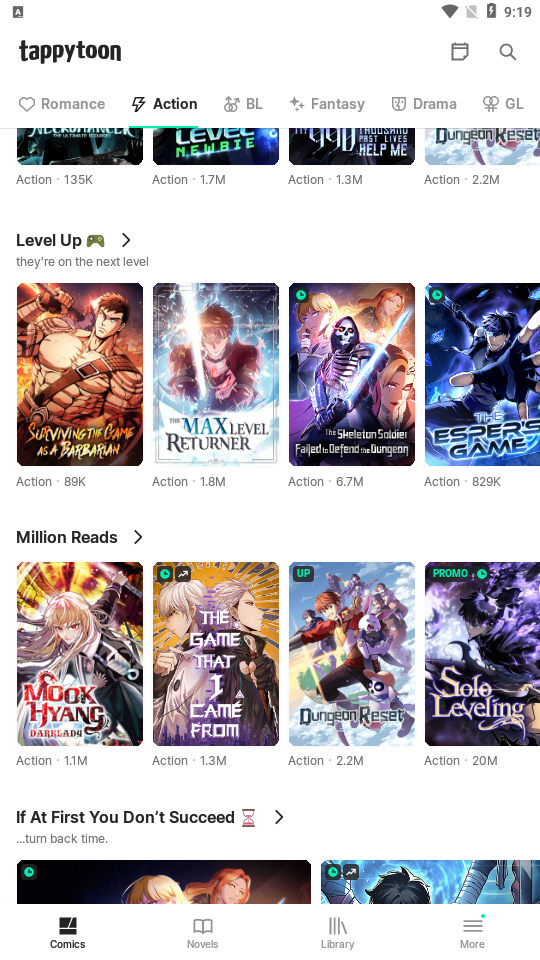
Task: Go to the Novels section
Action: click(x=203, y=933)
